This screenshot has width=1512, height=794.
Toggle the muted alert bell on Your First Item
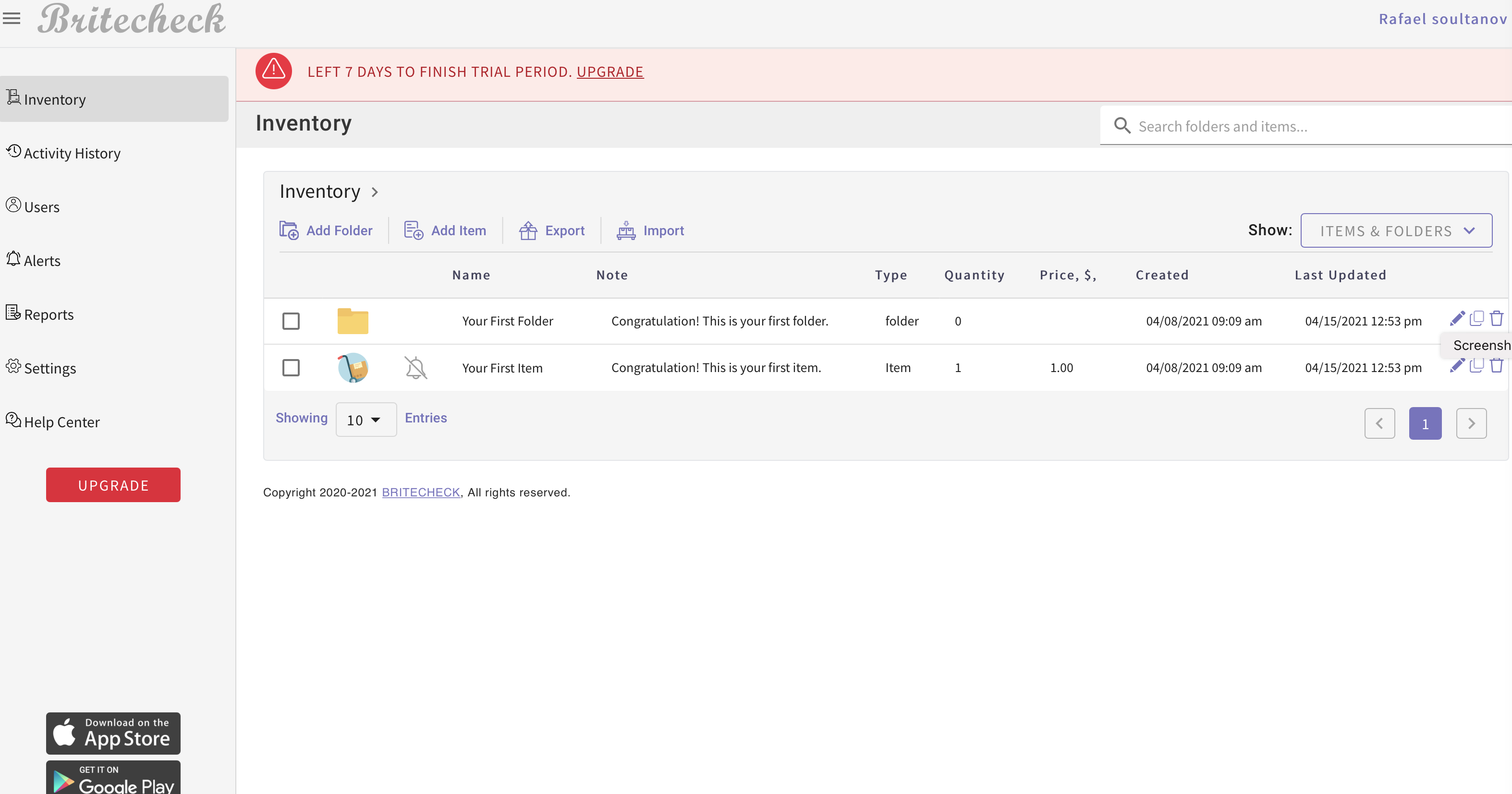pyautogui.click(x=416, y=367)
